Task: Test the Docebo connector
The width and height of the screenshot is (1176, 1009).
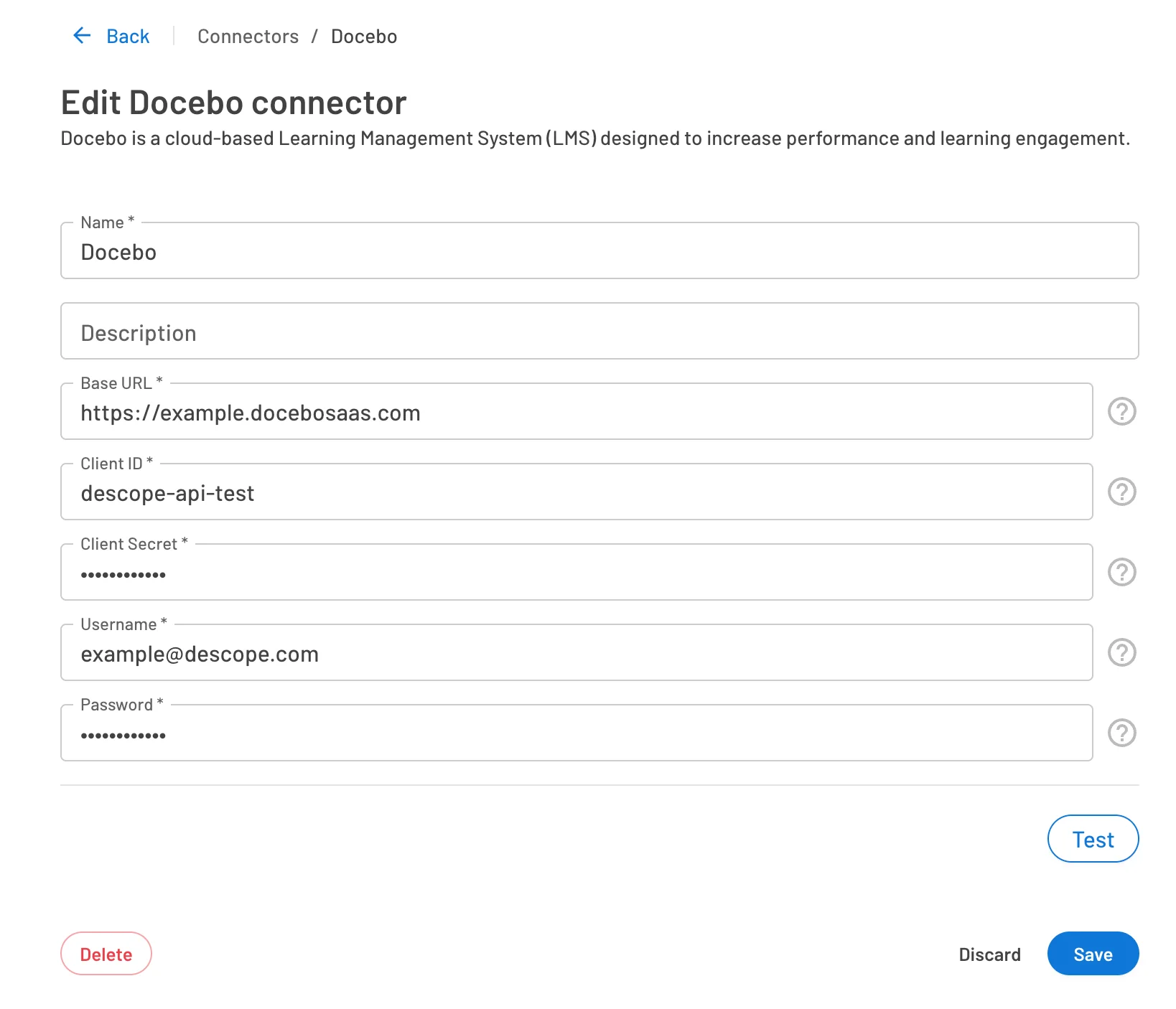Action: [1093, 838]
